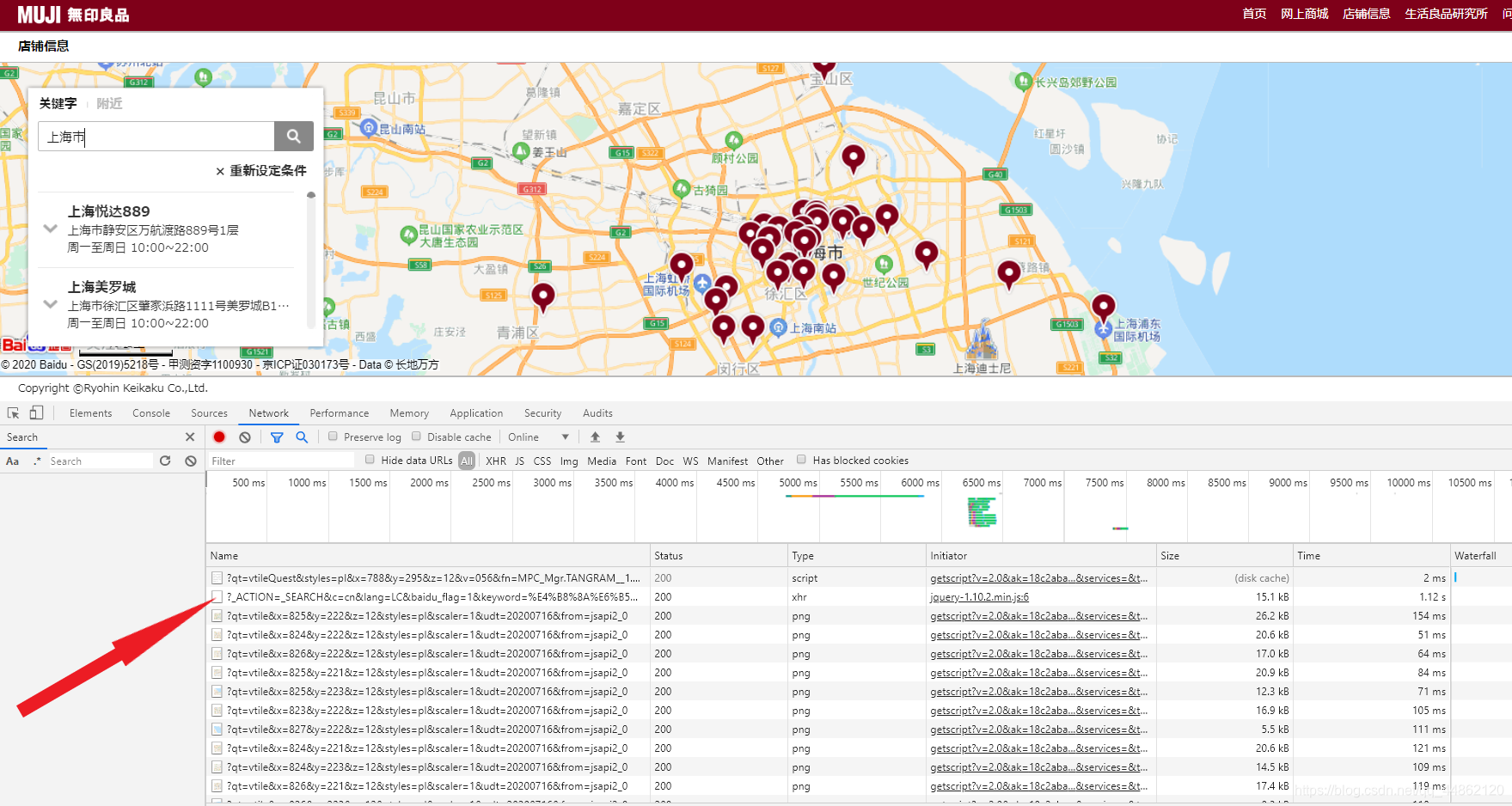
Task: Check Has blocked cookies checkbox
Action: (801, 460)
